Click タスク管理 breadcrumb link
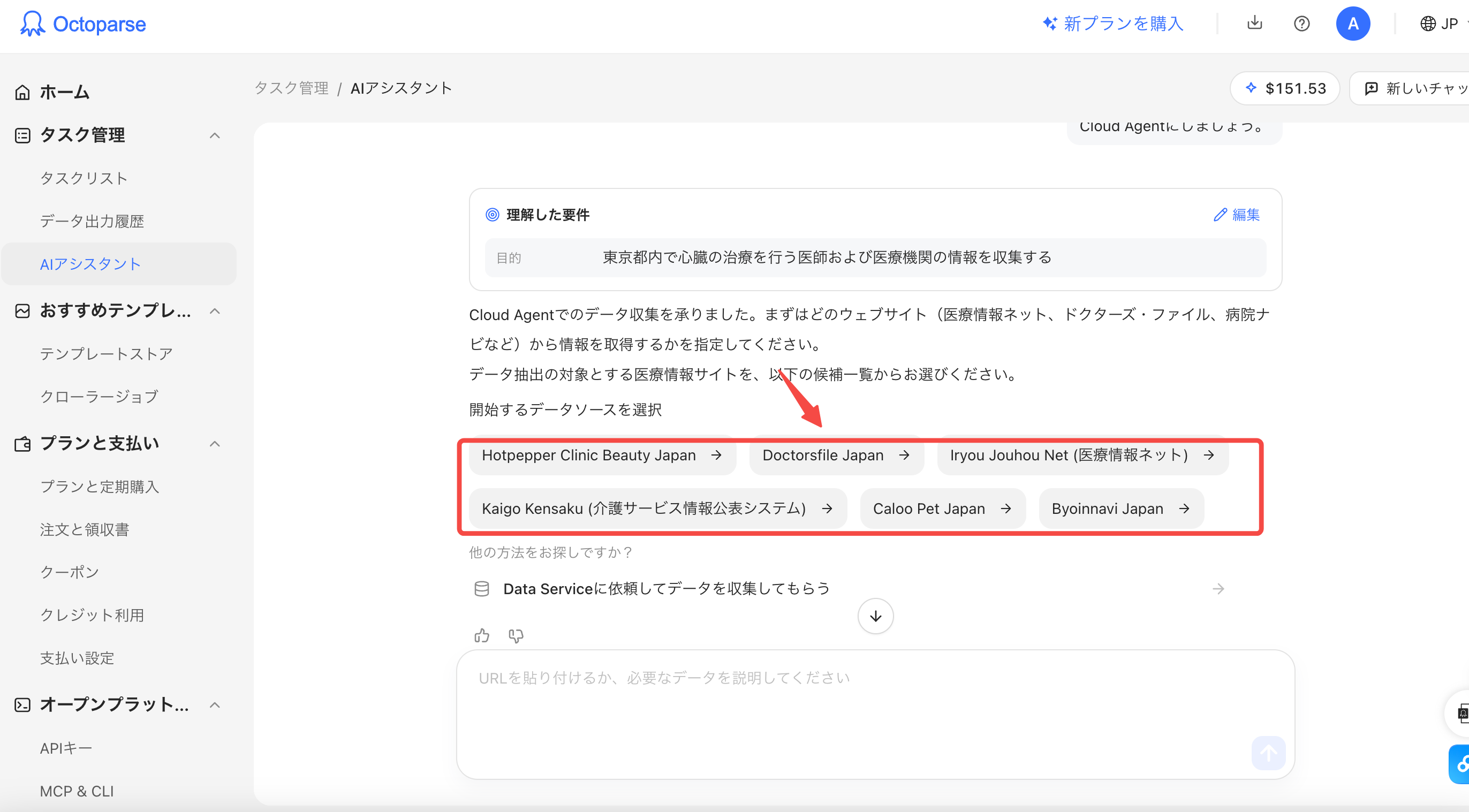 coord(291,88)
